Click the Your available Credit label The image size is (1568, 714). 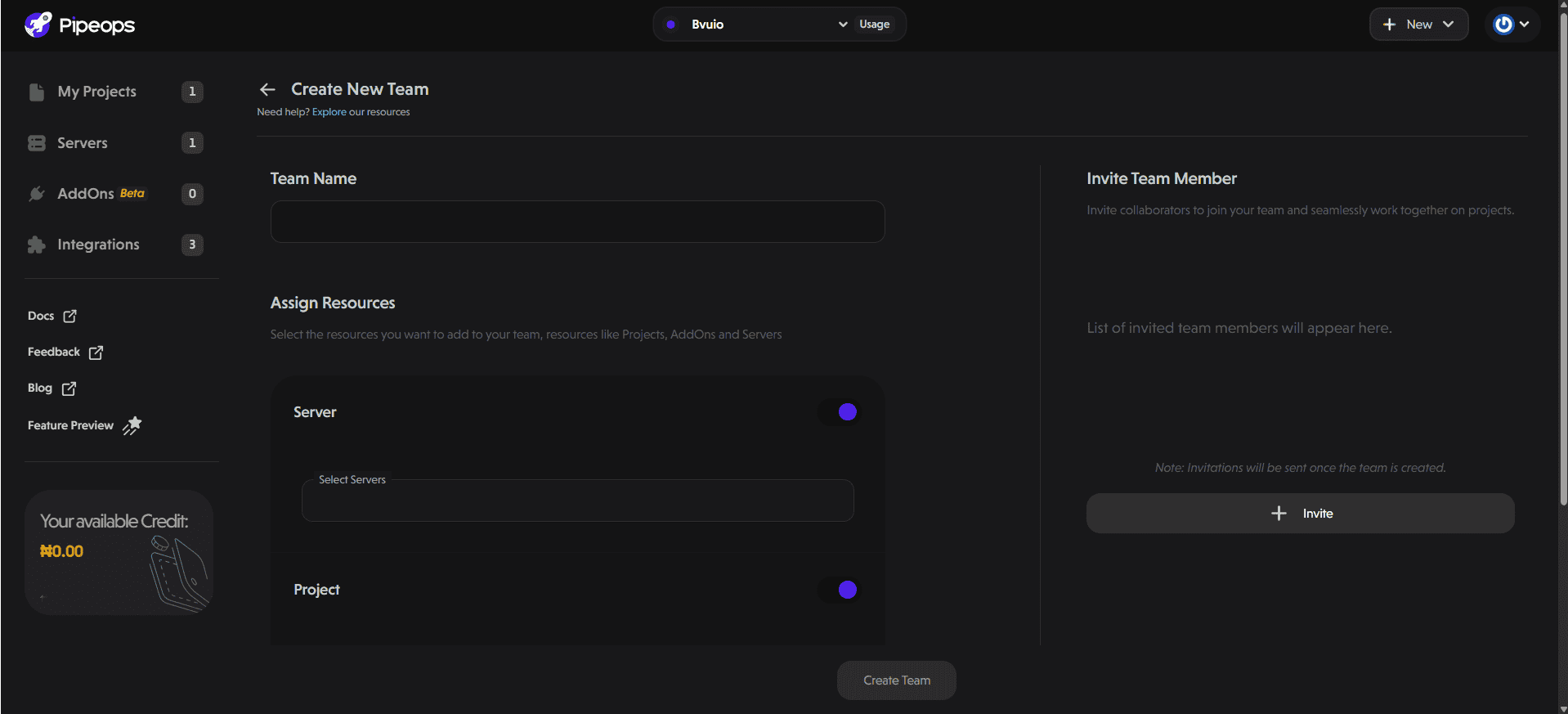point(114,521)
